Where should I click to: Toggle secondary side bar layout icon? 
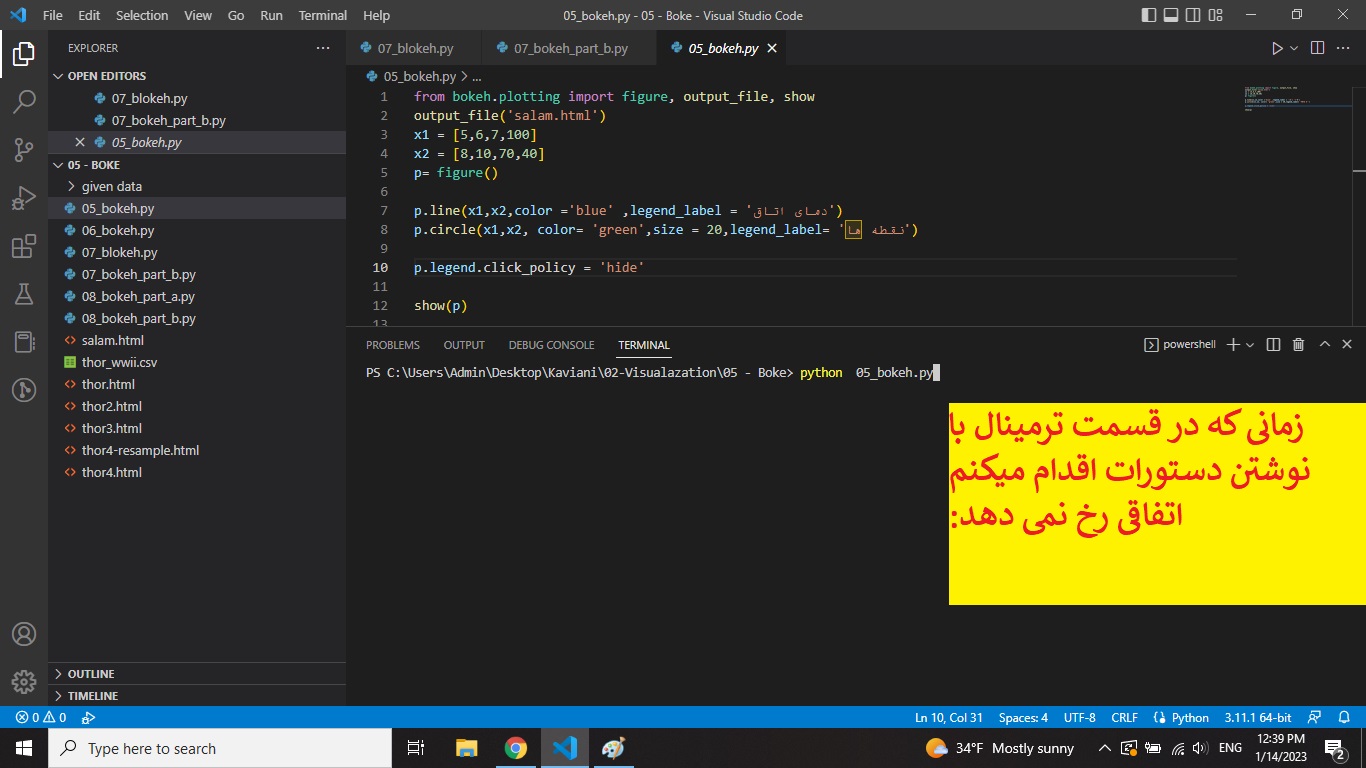point(1192,15)
